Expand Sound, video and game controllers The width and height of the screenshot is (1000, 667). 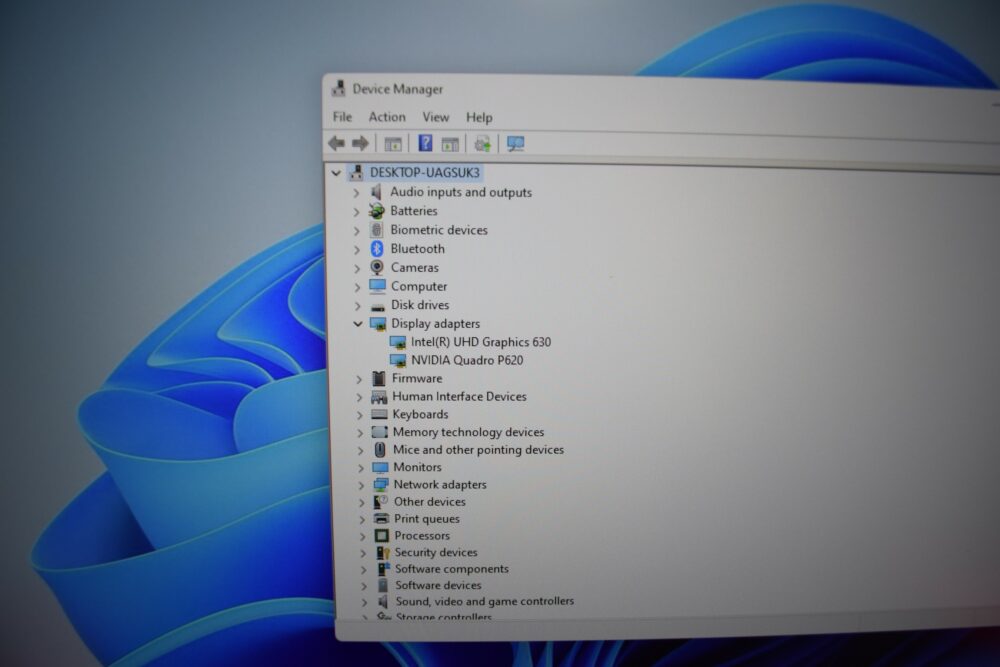point(364,602)
